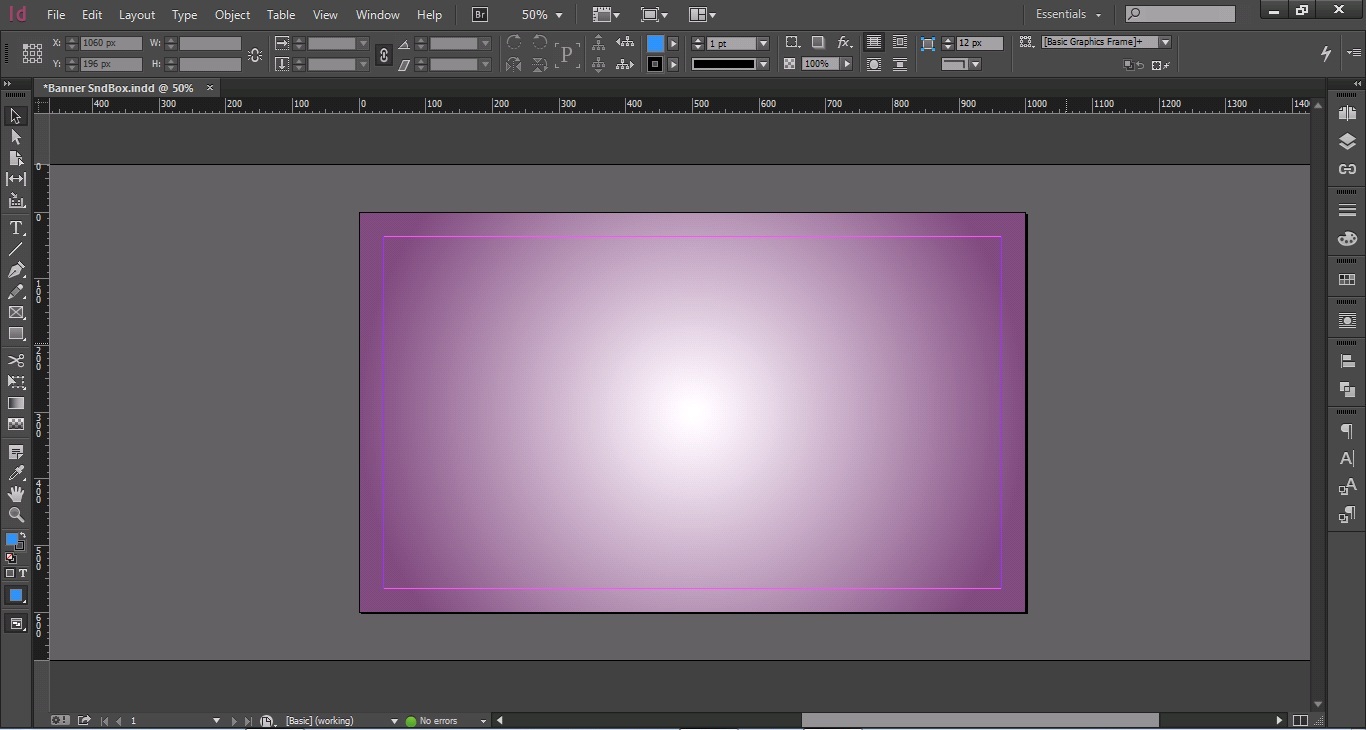Select the Content Collector tool

[x=16, y=200]
